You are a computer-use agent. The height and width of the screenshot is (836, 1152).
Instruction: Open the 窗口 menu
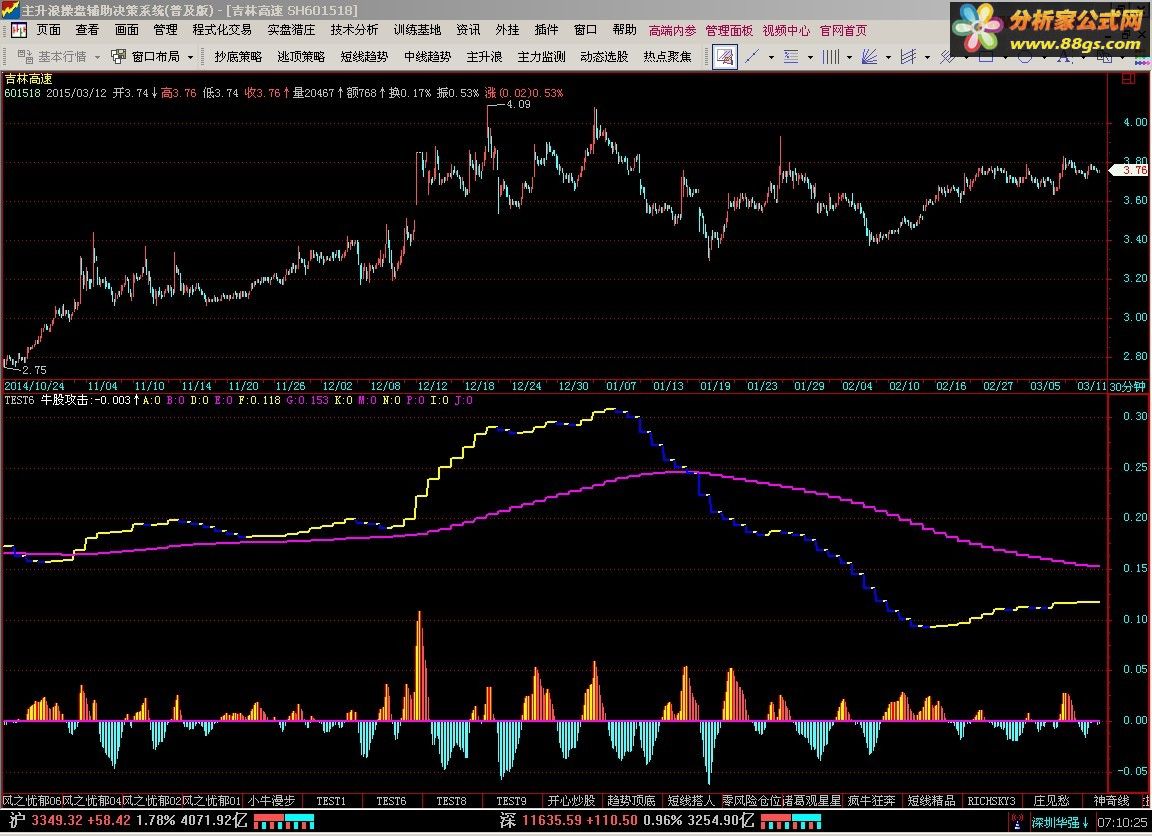coord(586,30)
